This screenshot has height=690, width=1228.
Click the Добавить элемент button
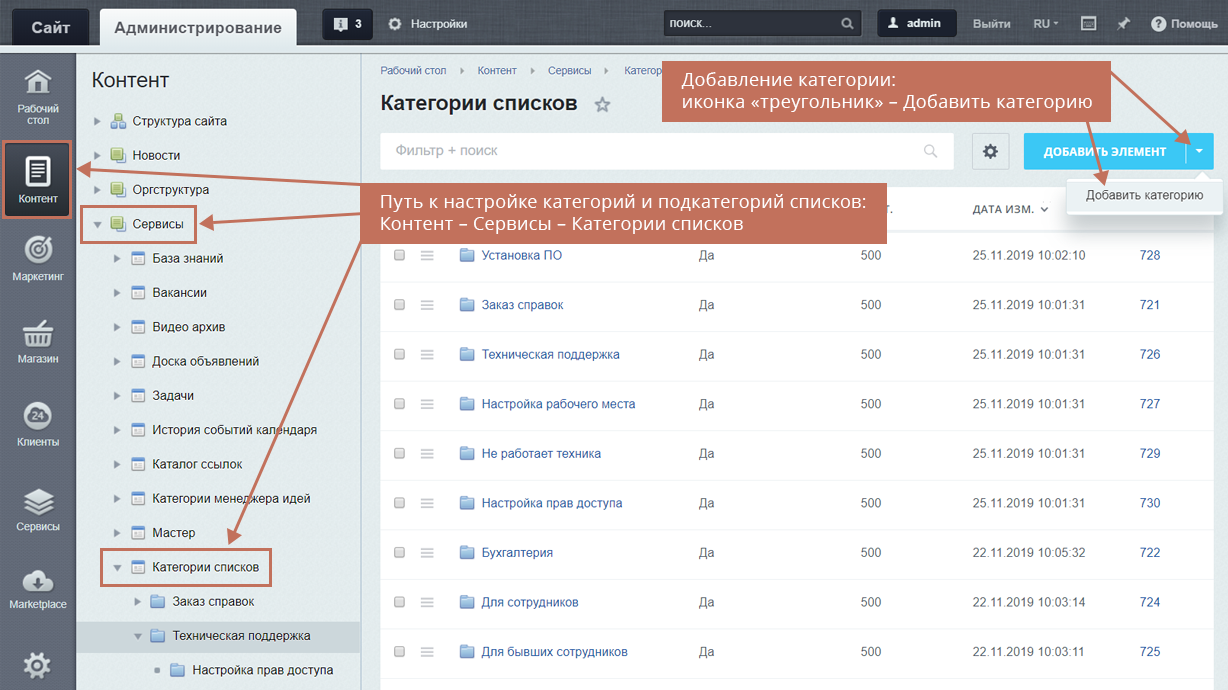(1104, 152)
